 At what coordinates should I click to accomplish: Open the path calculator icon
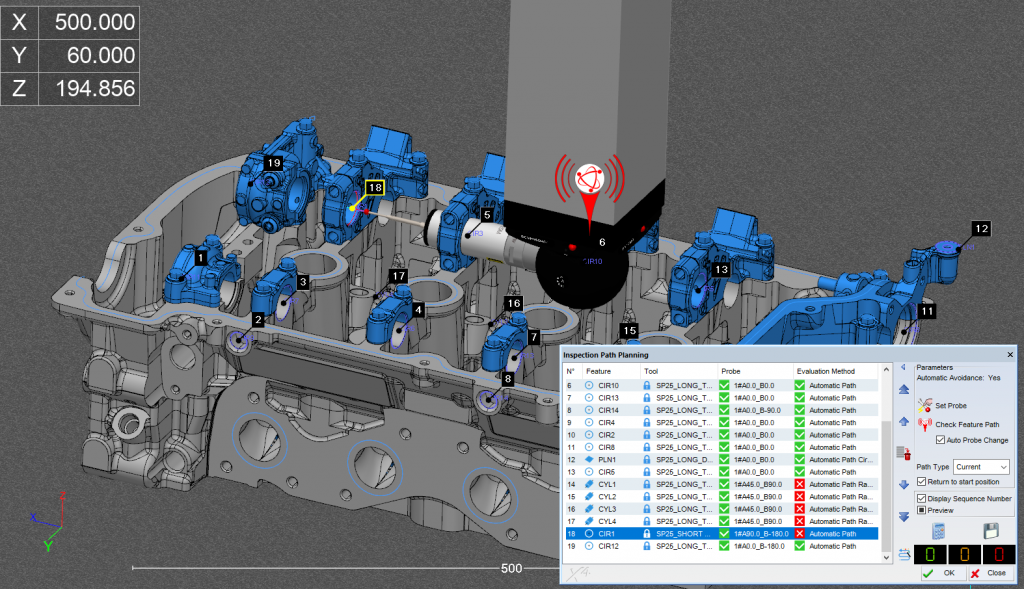point(939,530)
